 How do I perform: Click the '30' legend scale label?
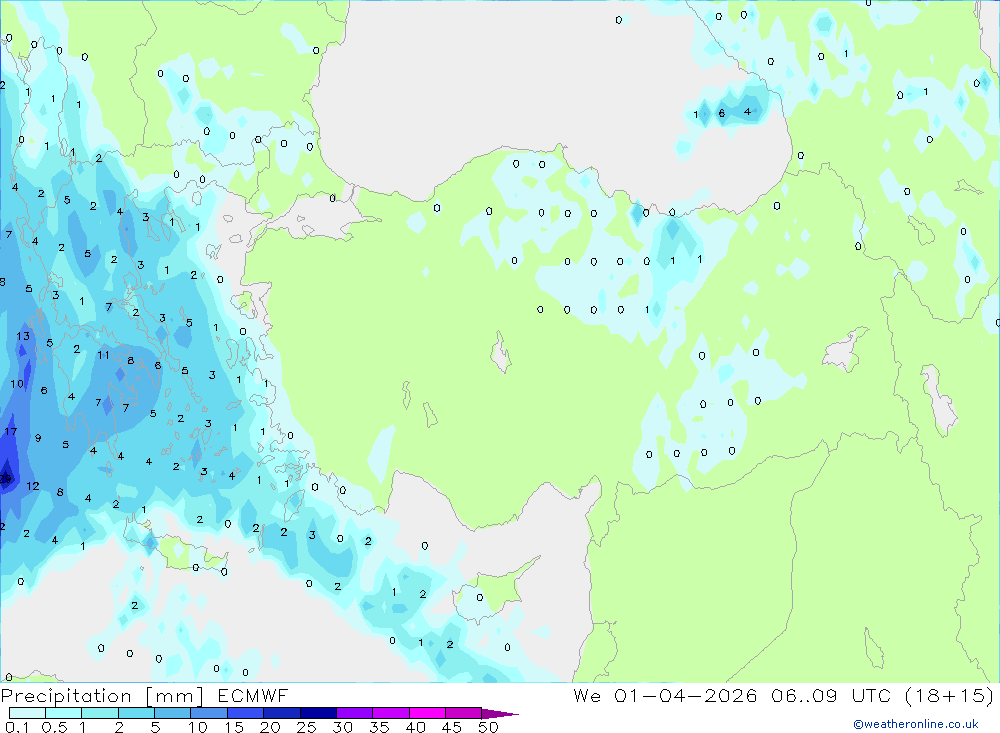click(342, 727)
